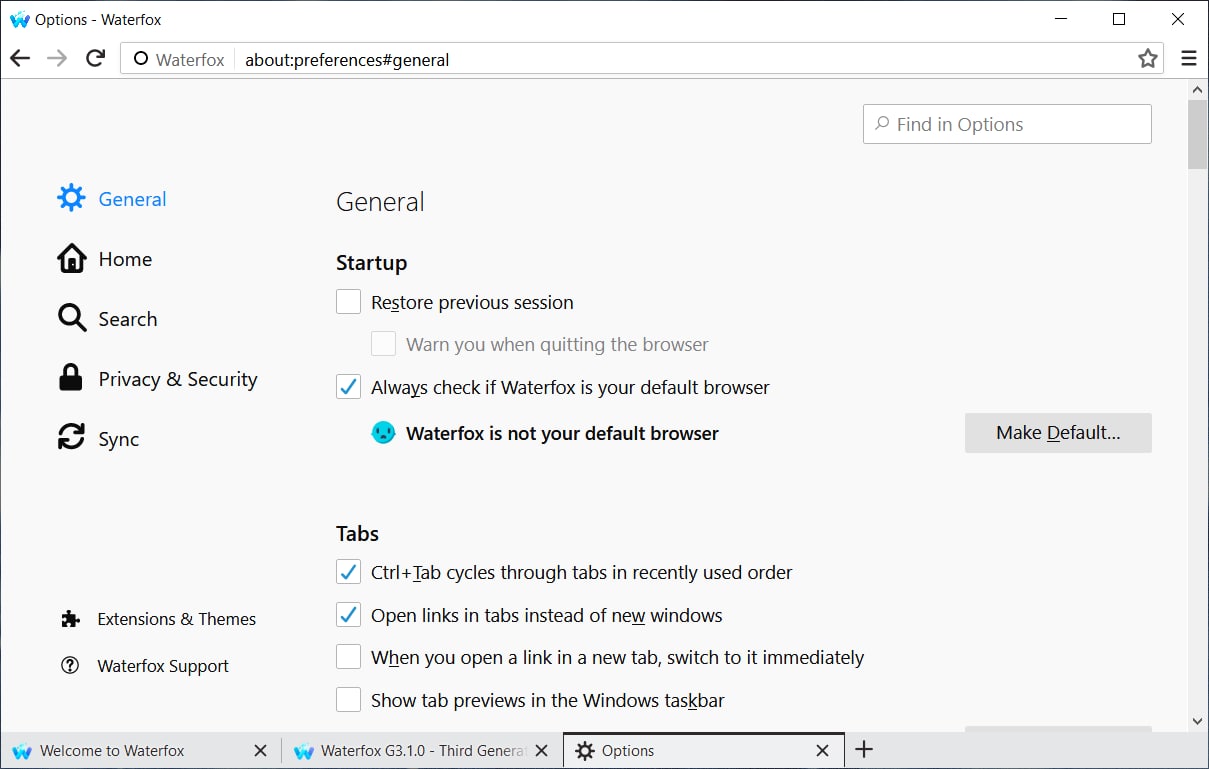
Task: Click the Startup section heading
Action: (371, 263)
